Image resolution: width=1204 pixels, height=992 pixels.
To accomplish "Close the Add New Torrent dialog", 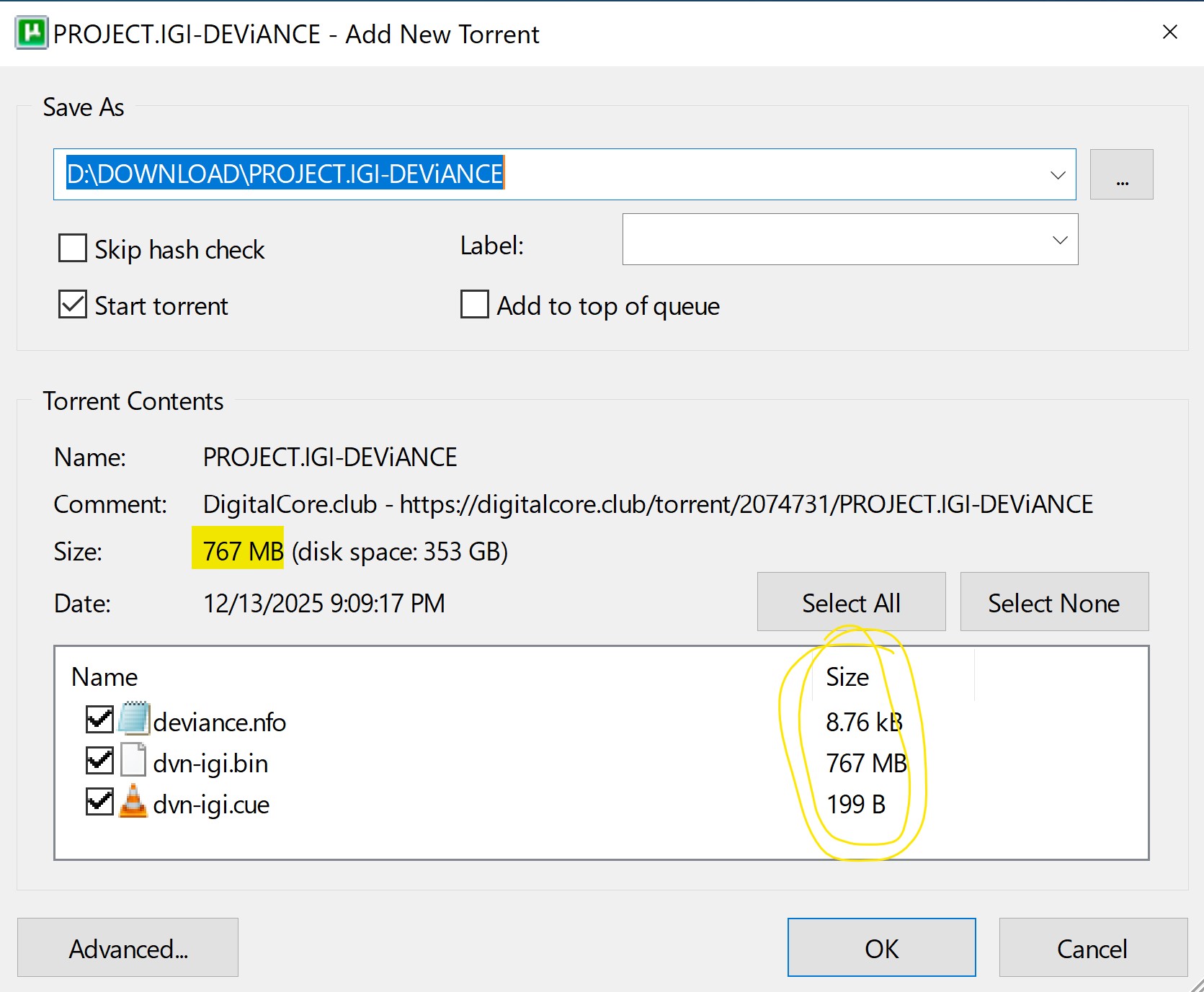I will point(1169,32).
